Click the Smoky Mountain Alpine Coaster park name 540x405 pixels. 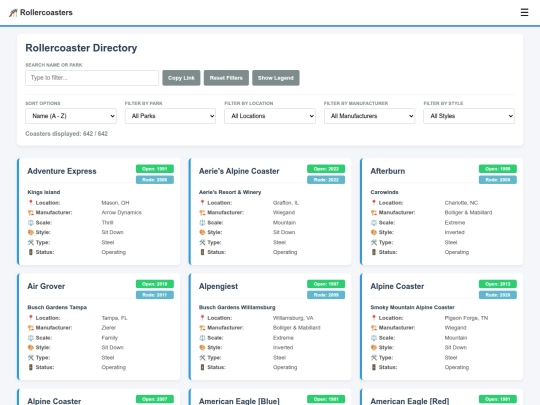413,307
